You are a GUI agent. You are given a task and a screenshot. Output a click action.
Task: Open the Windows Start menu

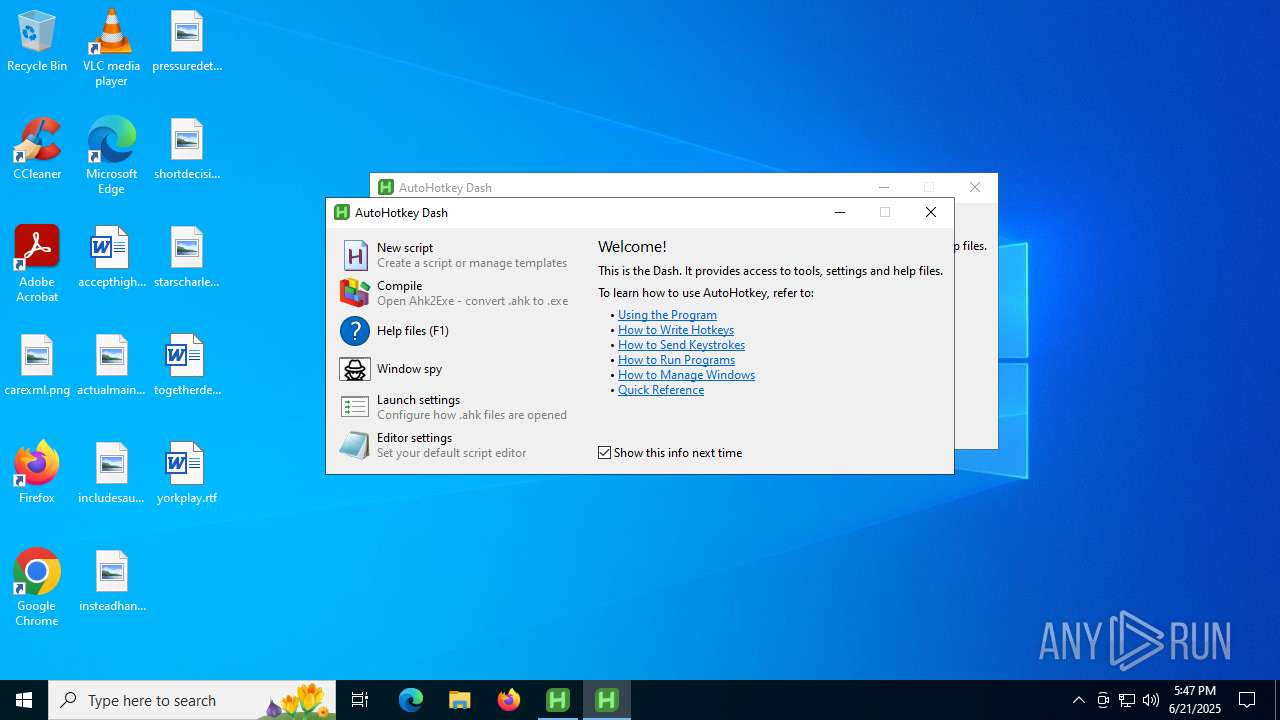tap(24, 700)
